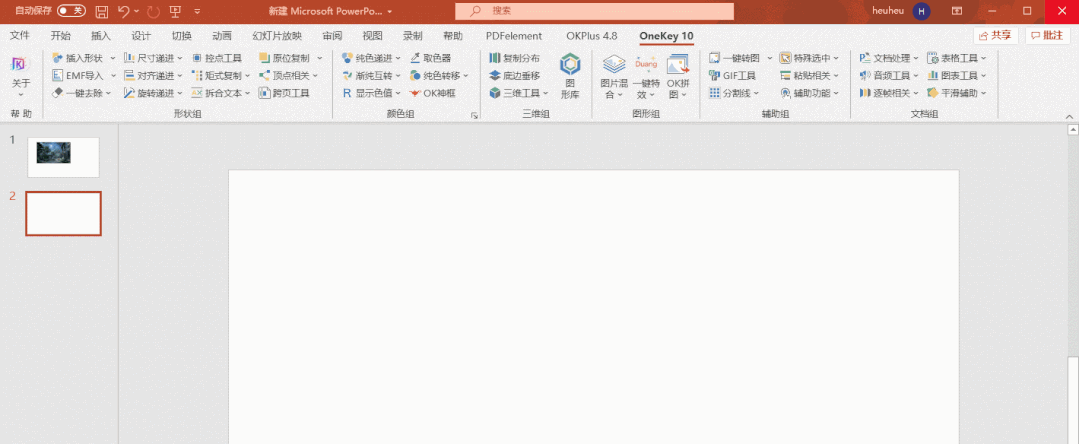Open the 跨页工具 cross-page tool
The image size is (1079, 444).
(x=284, y=93)
